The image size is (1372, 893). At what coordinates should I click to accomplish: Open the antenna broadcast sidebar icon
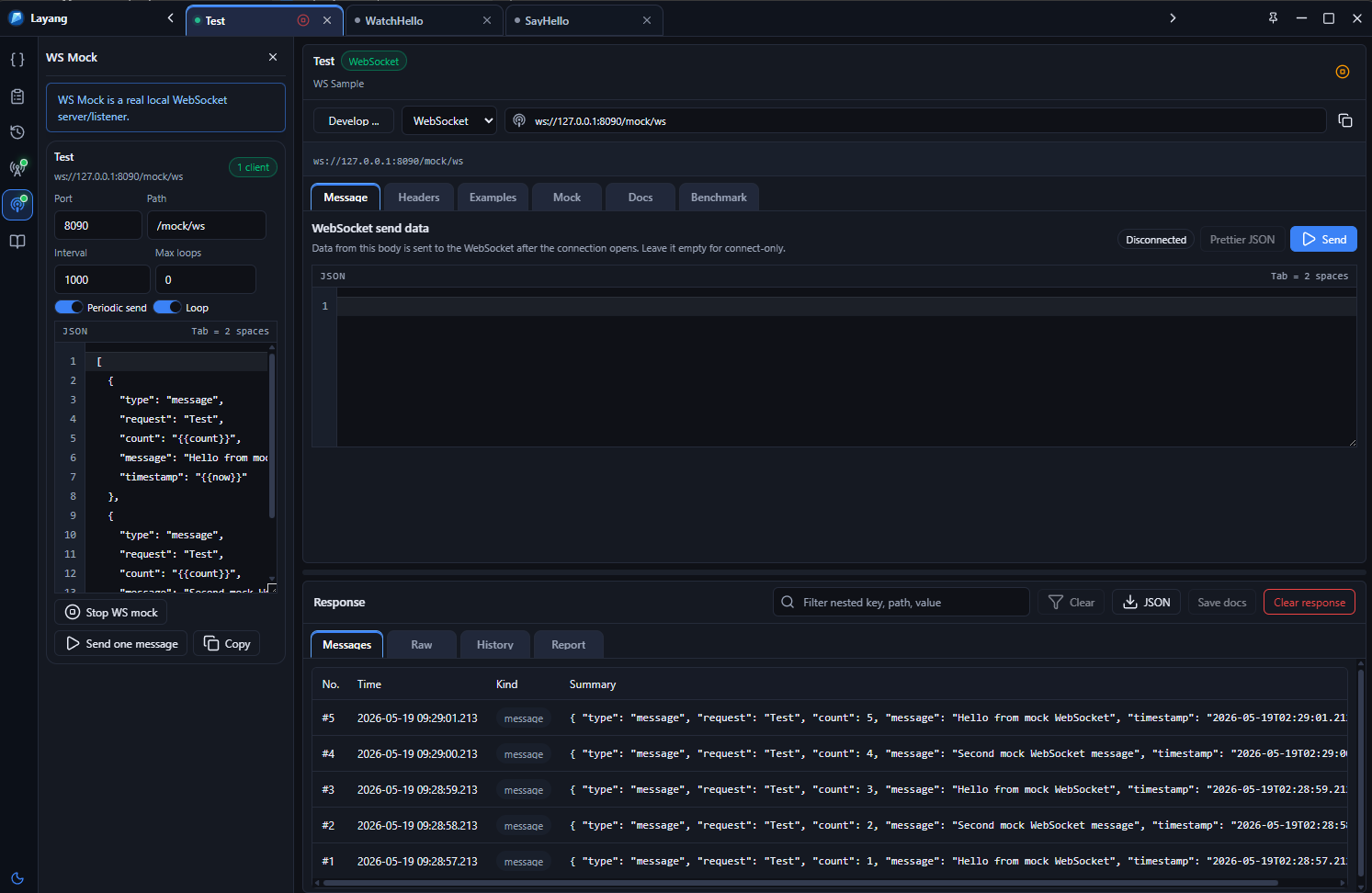(17, 168)
